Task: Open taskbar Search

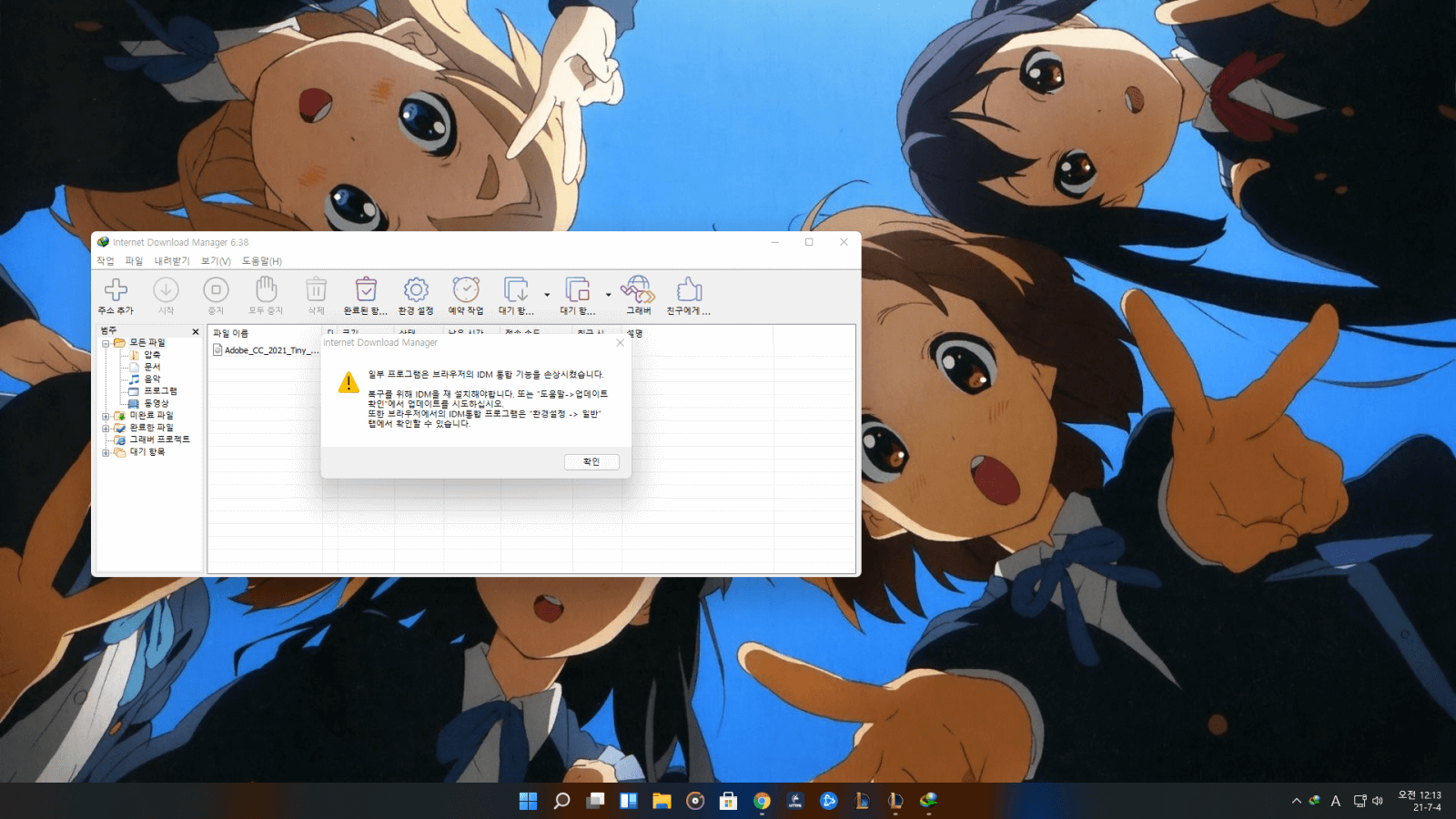Action: (x=561, y=801)
